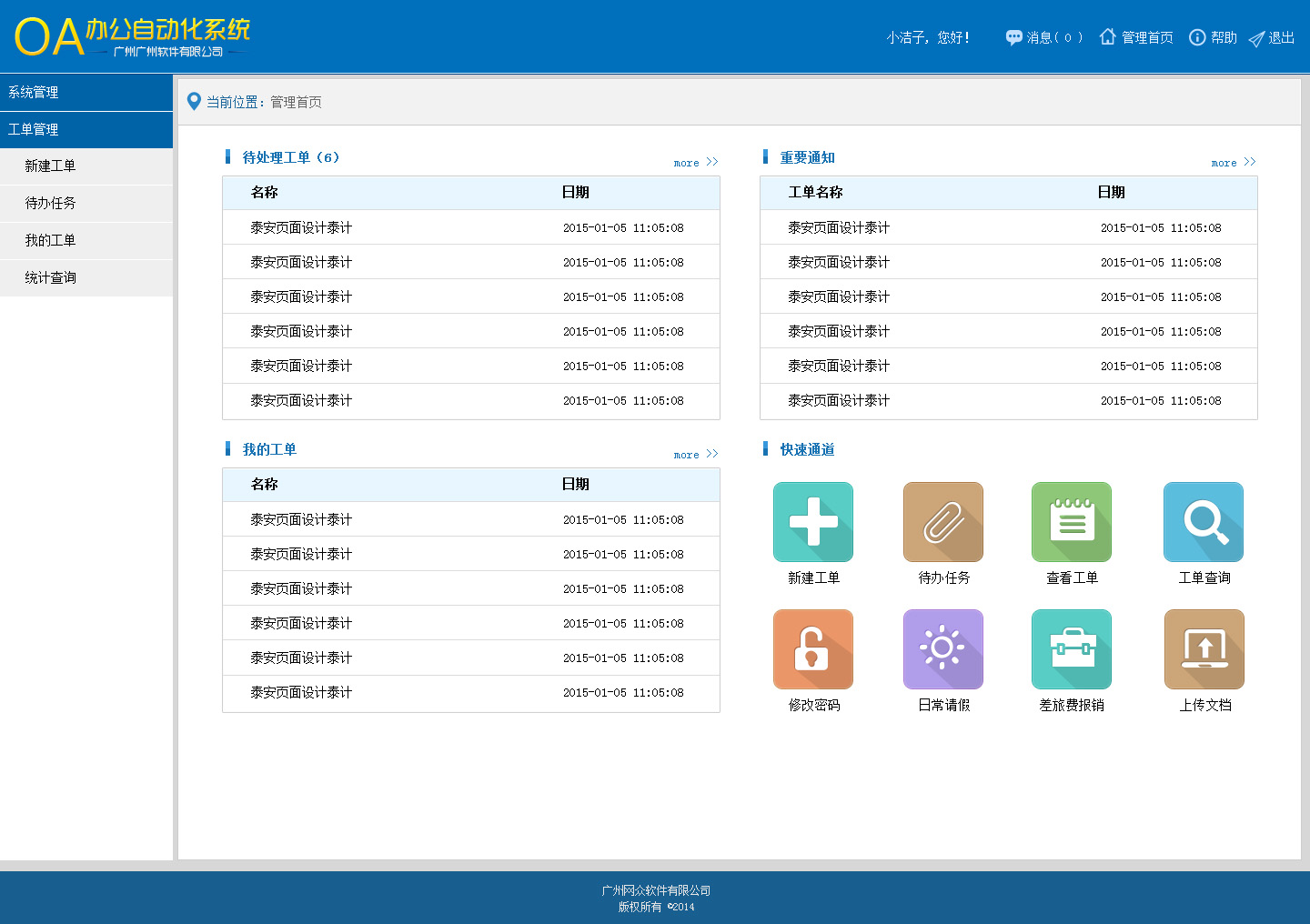Open the 帮助 help link
1310x924 pixels.
point(1214,38)
